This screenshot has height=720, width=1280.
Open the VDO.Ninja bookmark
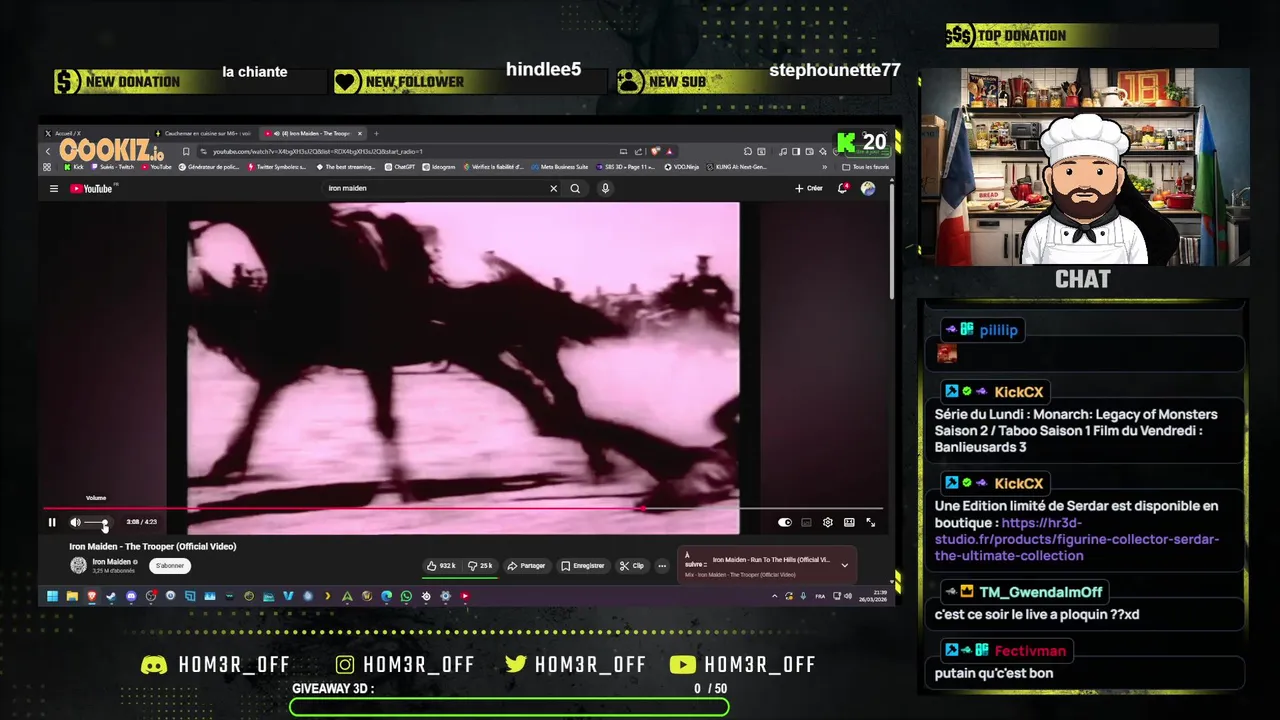[681, 167]
